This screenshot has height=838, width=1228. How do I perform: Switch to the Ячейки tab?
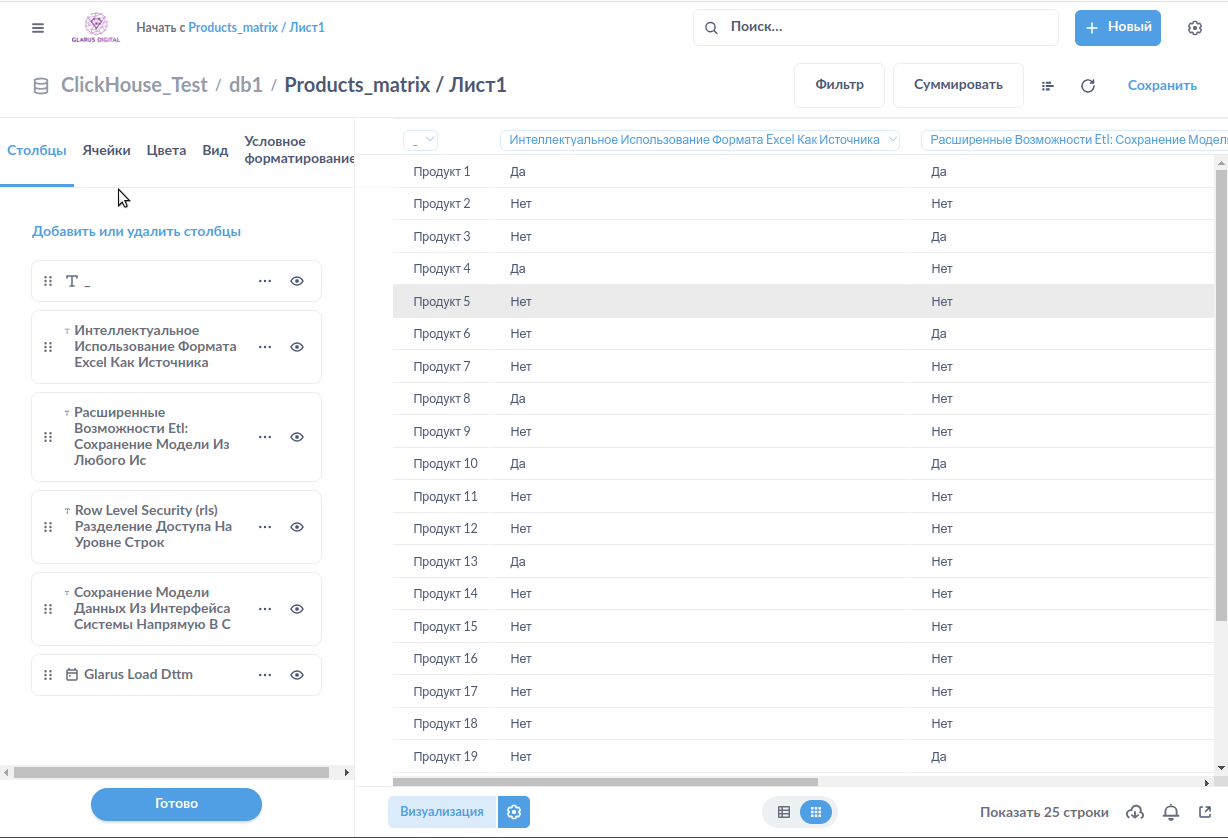pos(106,151)
